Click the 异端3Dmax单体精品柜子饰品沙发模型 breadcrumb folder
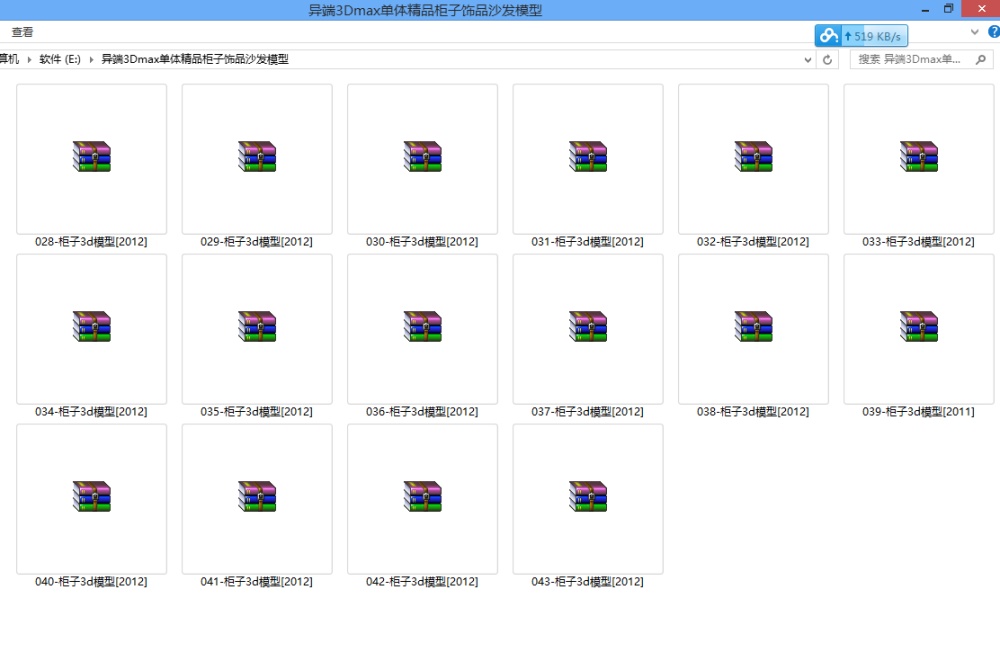The width and height of the screenshot is (1000, 670). [x=195, y=60]
